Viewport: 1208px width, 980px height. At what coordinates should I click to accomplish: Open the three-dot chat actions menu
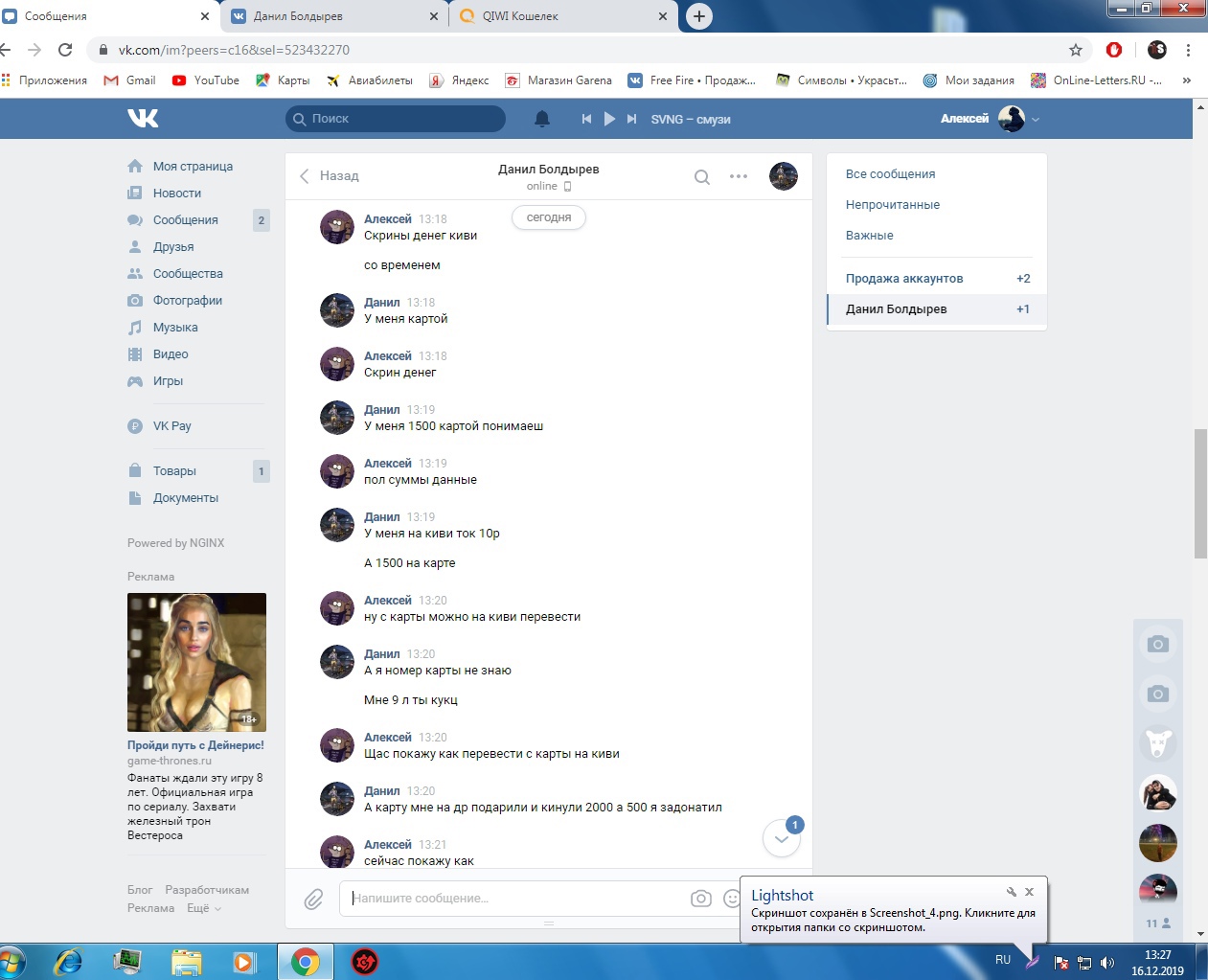(x=739, y=176)
